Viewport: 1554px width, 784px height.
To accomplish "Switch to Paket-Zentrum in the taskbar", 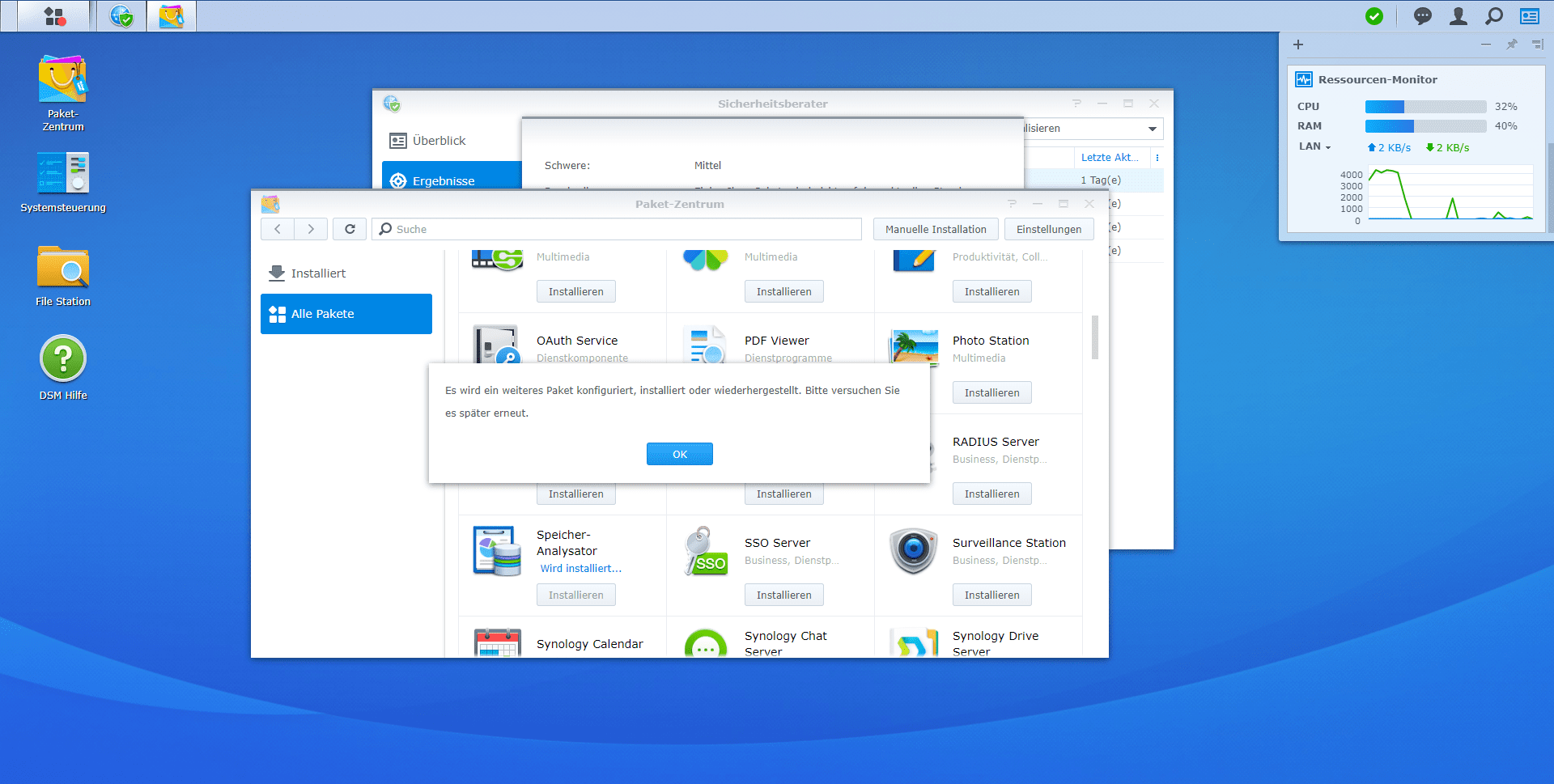I will [171, 16].
